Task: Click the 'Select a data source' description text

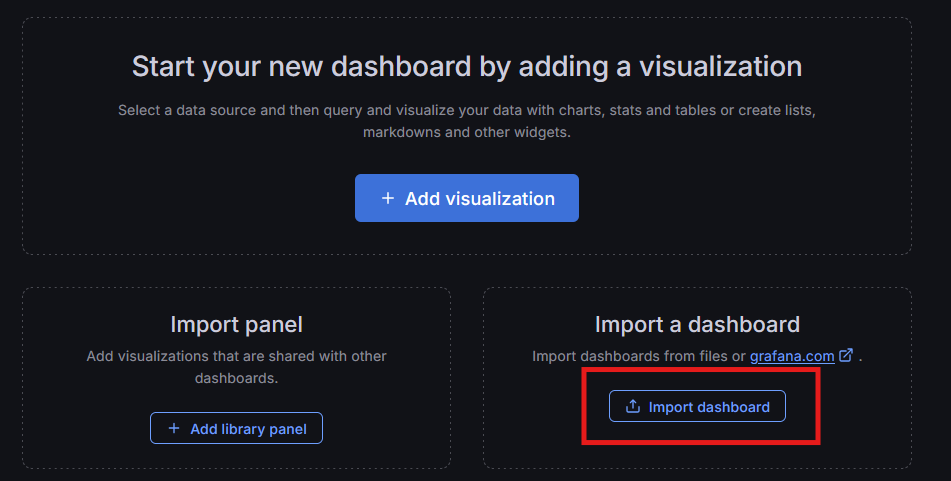Action: (467, 109)
